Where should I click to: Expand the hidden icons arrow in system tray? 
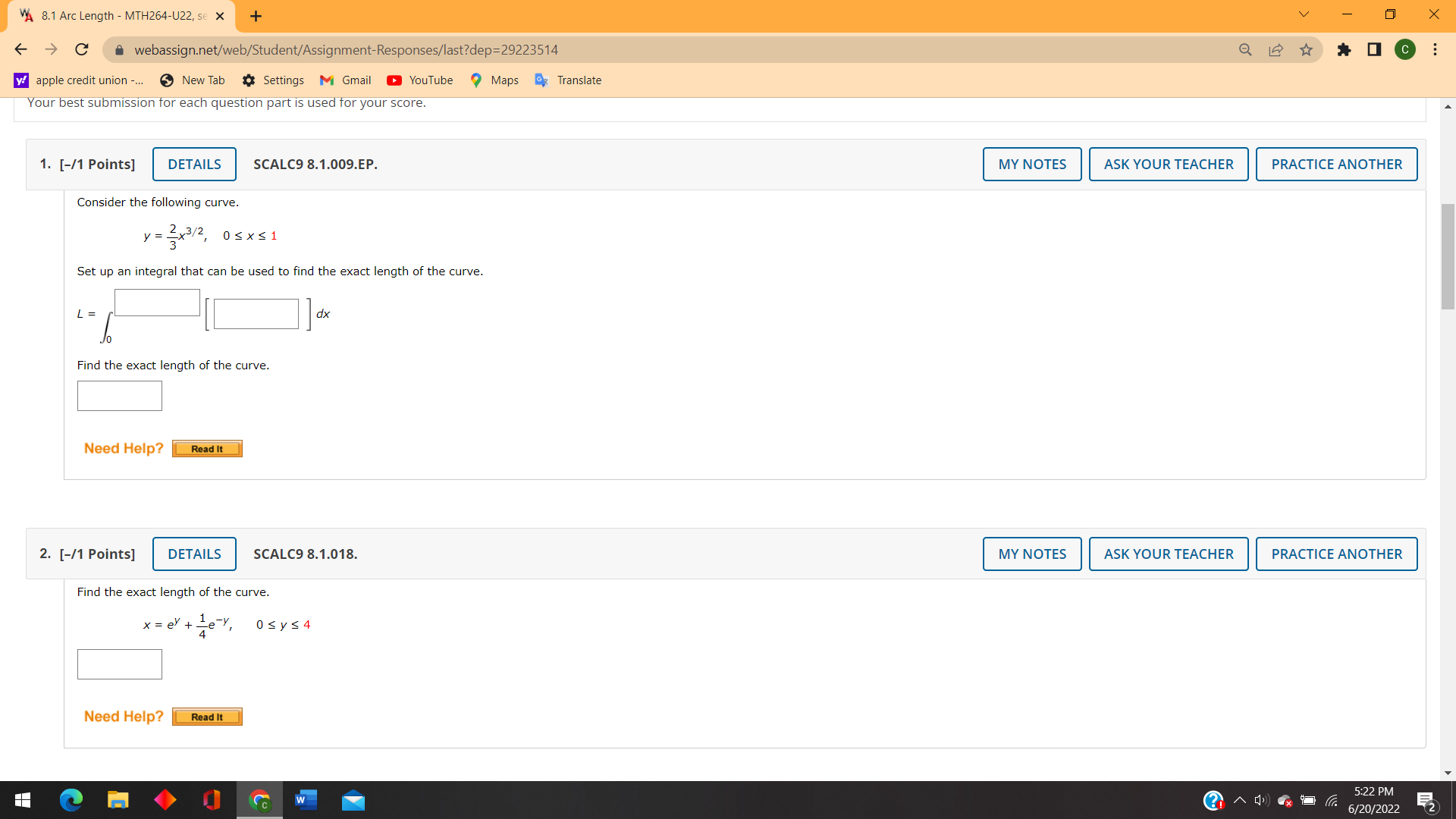click(x=1239, y=800)
